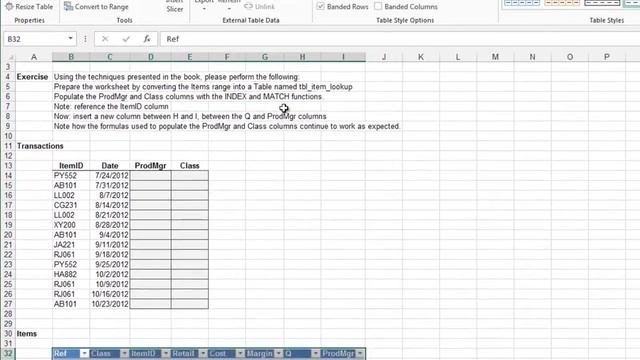Toggle the Banded Rows checkbox
Image resolution: width=640 pixels, height=360 pixels.
click(x=320, y=6)
